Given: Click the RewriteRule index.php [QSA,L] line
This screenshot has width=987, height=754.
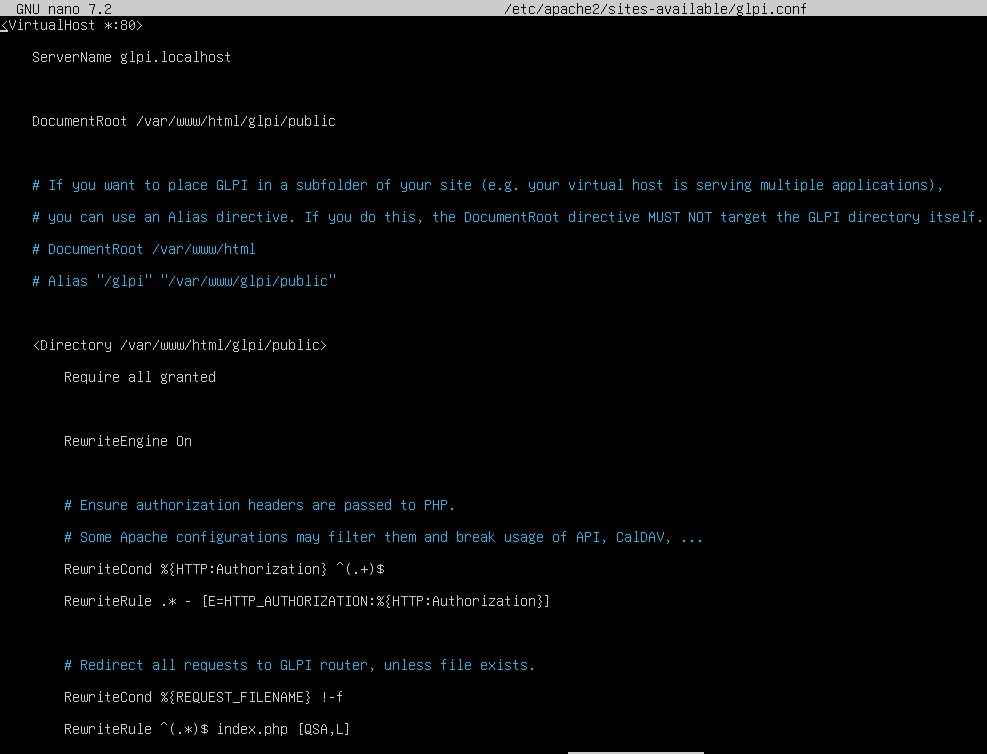Looking at the screenshot, I should (x=206, y=729).
